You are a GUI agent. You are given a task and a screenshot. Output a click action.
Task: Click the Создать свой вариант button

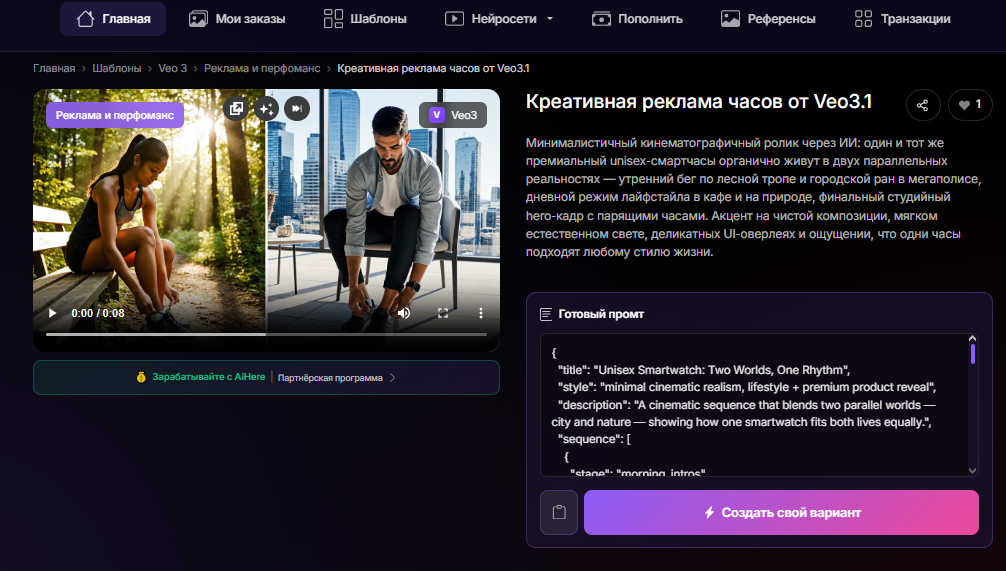coord(781,512)
